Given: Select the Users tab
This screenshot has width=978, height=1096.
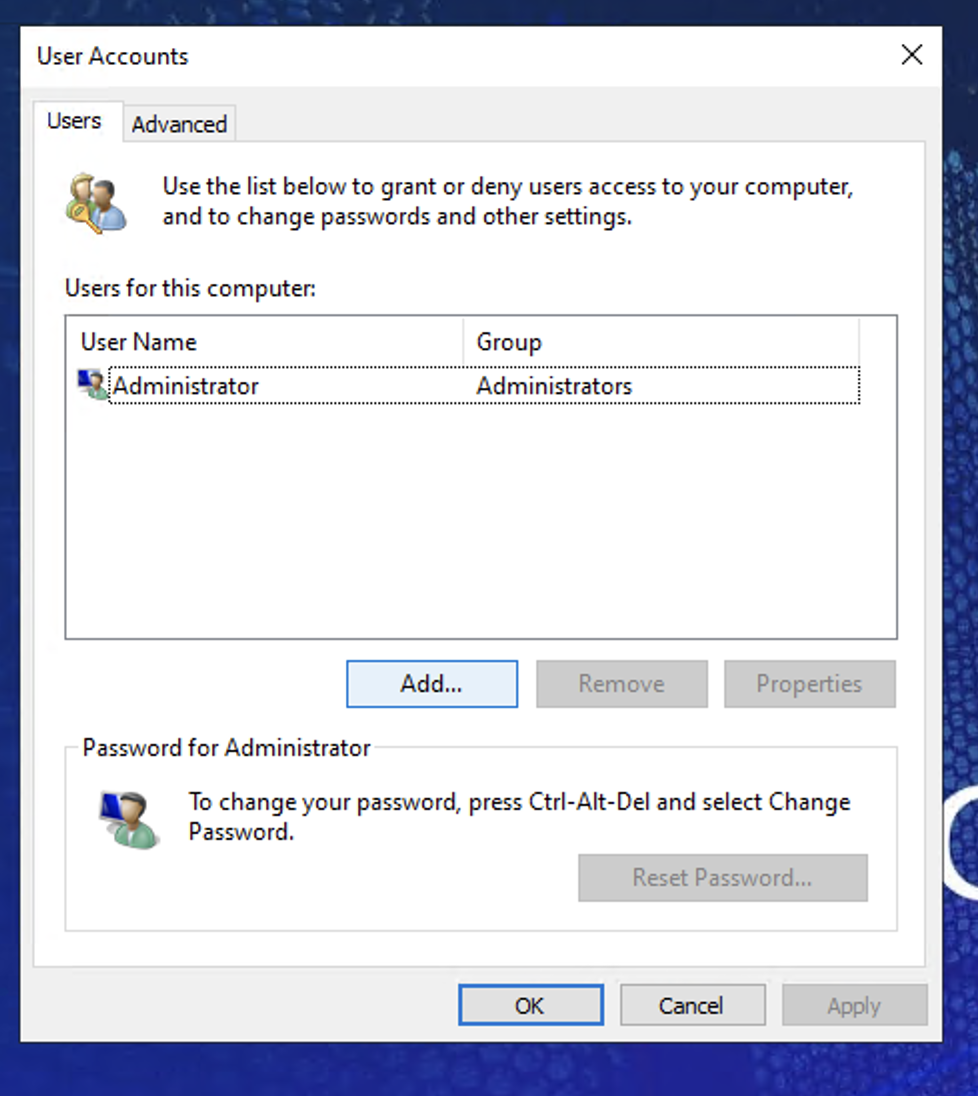Looking at the screenshot, I should click(x=74, y=121).
